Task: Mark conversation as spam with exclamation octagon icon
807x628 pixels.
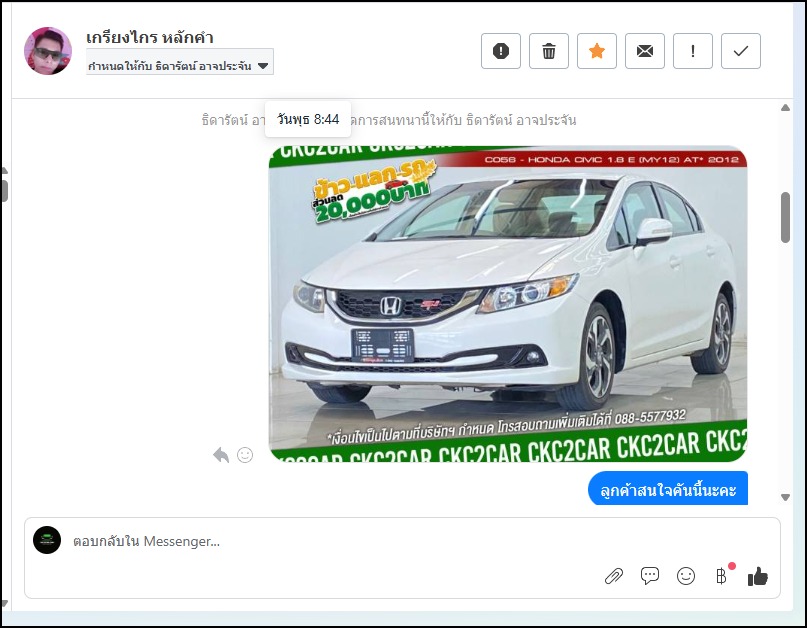Action: [501, 51]
